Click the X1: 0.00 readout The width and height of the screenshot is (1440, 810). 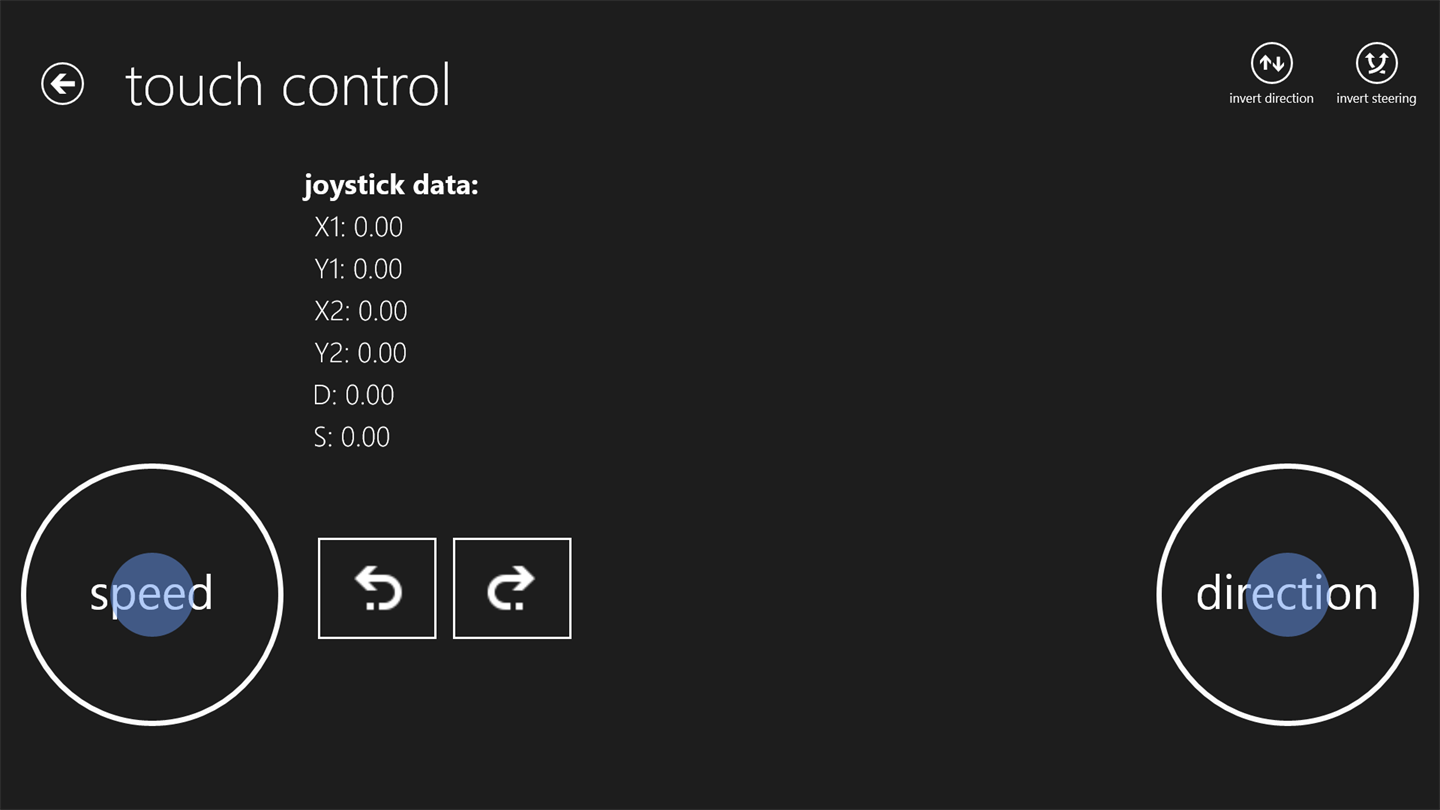[x=358, y=227]
